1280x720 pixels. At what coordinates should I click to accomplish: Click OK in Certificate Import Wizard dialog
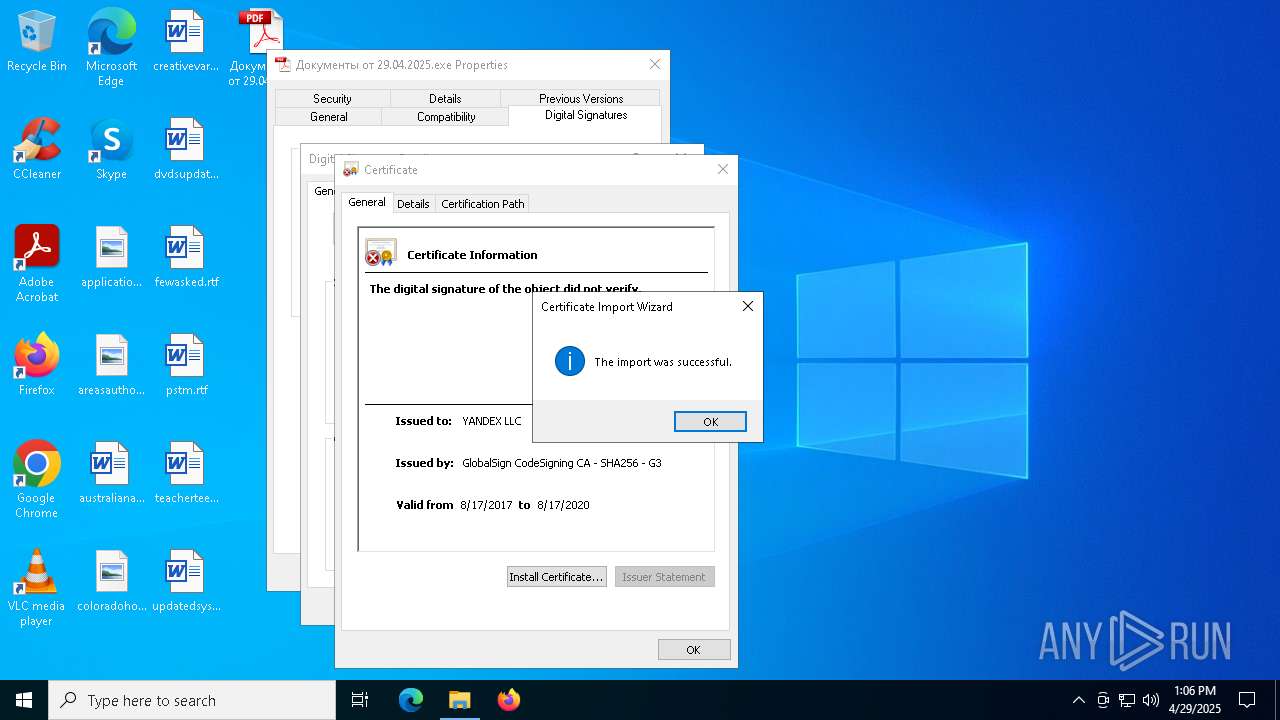point(710,421)
